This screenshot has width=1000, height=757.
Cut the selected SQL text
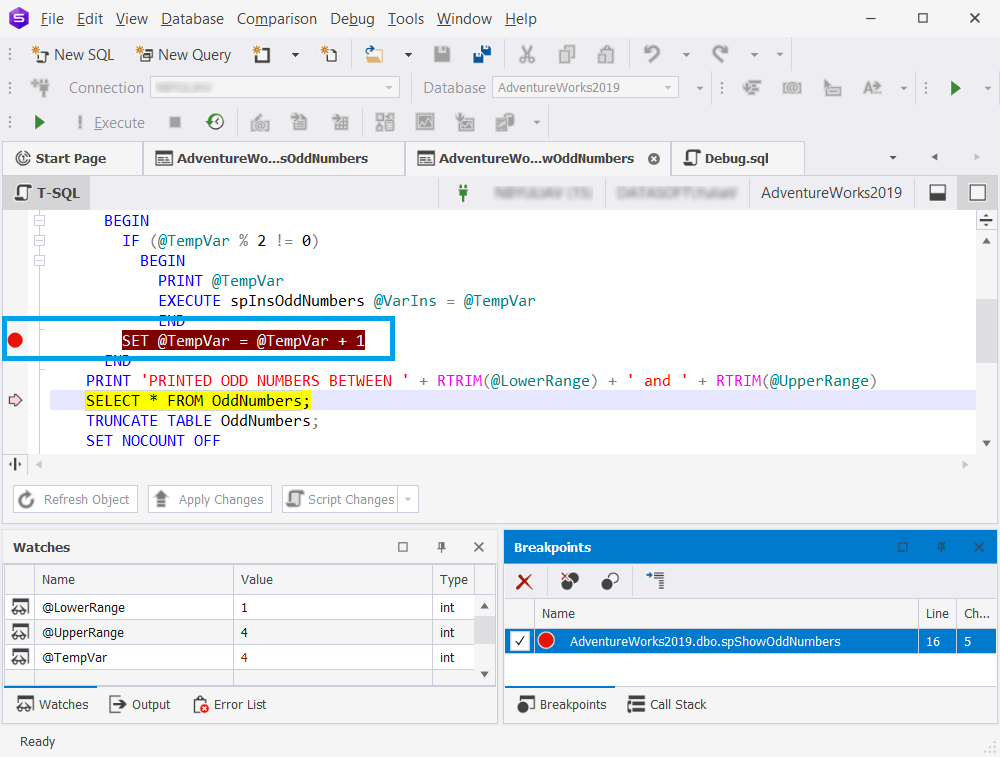[x=527, y=54]
